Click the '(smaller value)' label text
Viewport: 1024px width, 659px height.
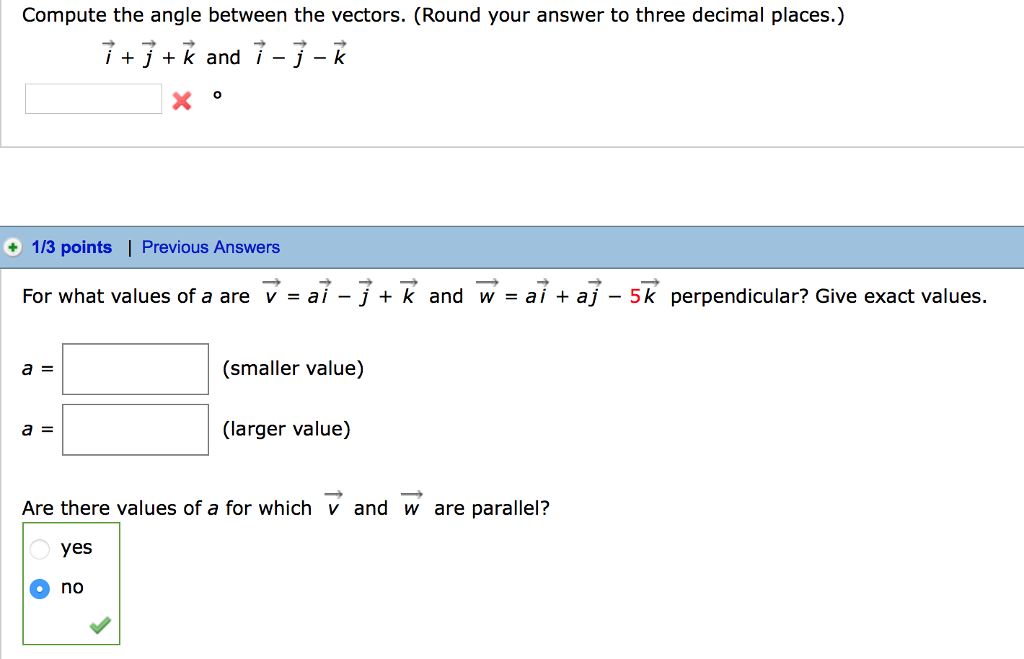click(293, 368)
